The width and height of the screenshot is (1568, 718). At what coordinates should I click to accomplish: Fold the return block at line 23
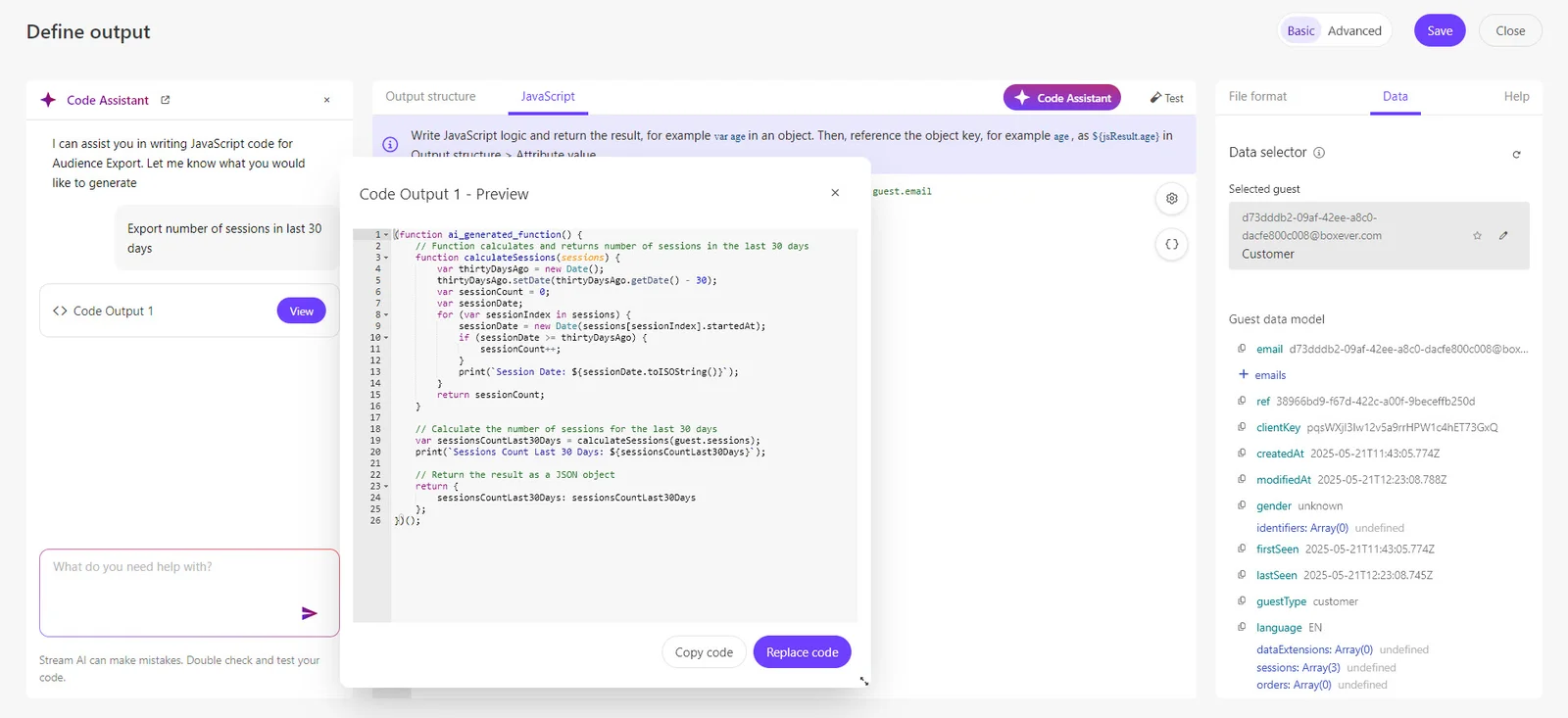(386, 487)
